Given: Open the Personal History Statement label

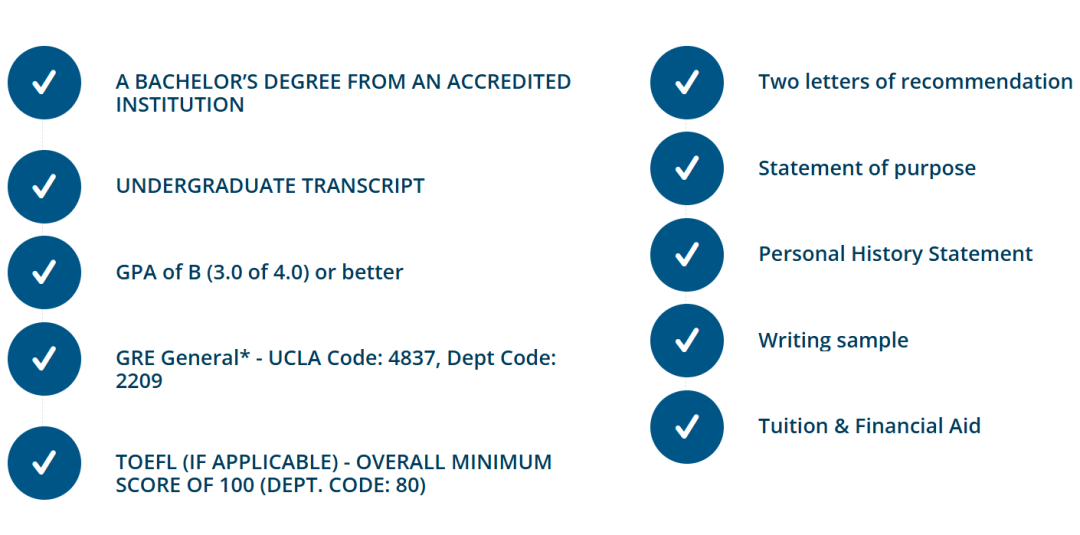Looking at the screenshot, I should [895, 254].
